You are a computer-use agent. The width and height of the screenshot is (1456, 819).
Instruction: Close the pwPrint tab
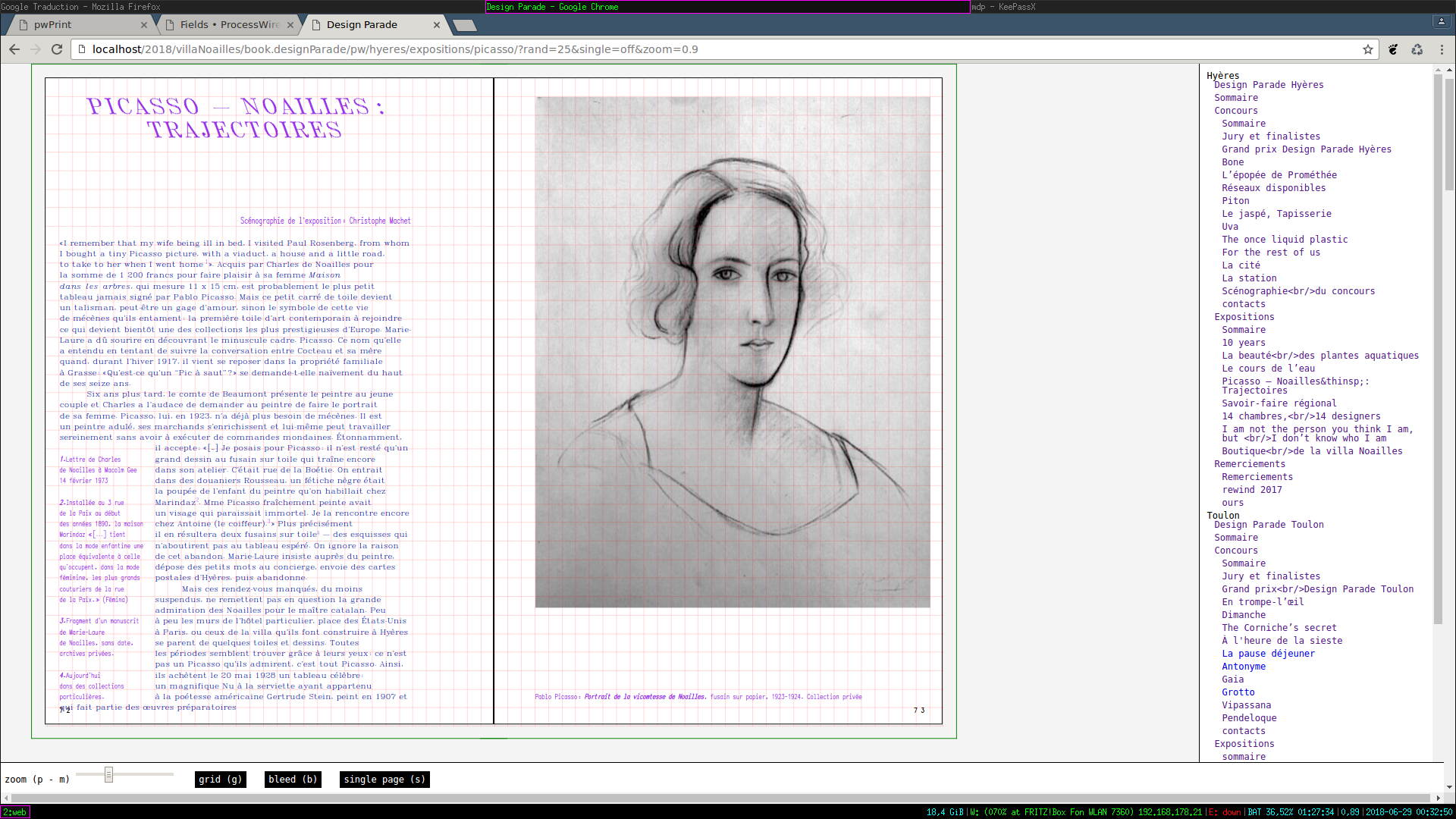144,25
